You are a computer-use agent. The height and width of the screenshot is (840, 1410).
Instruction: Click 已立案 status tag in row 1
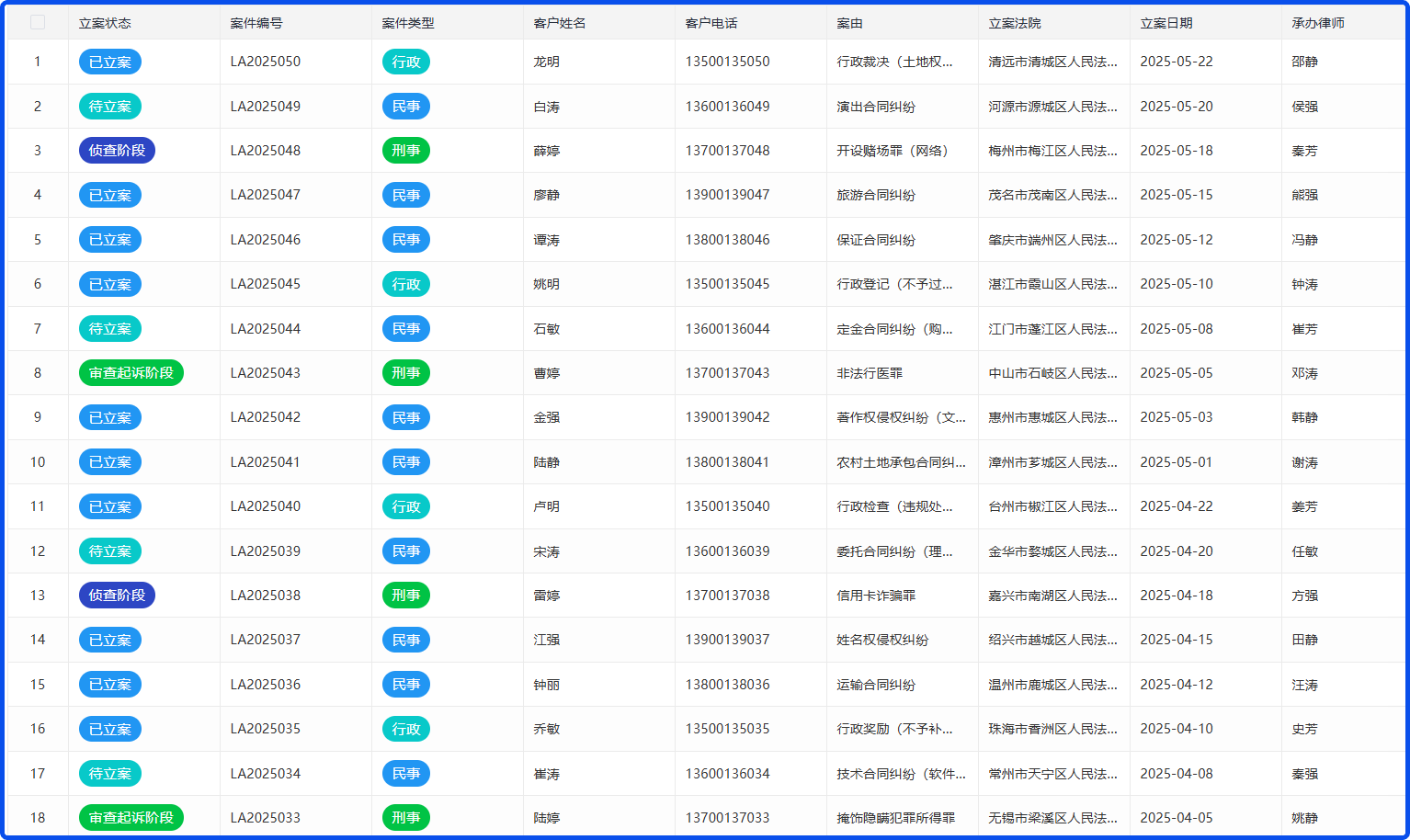coord(110,62)
